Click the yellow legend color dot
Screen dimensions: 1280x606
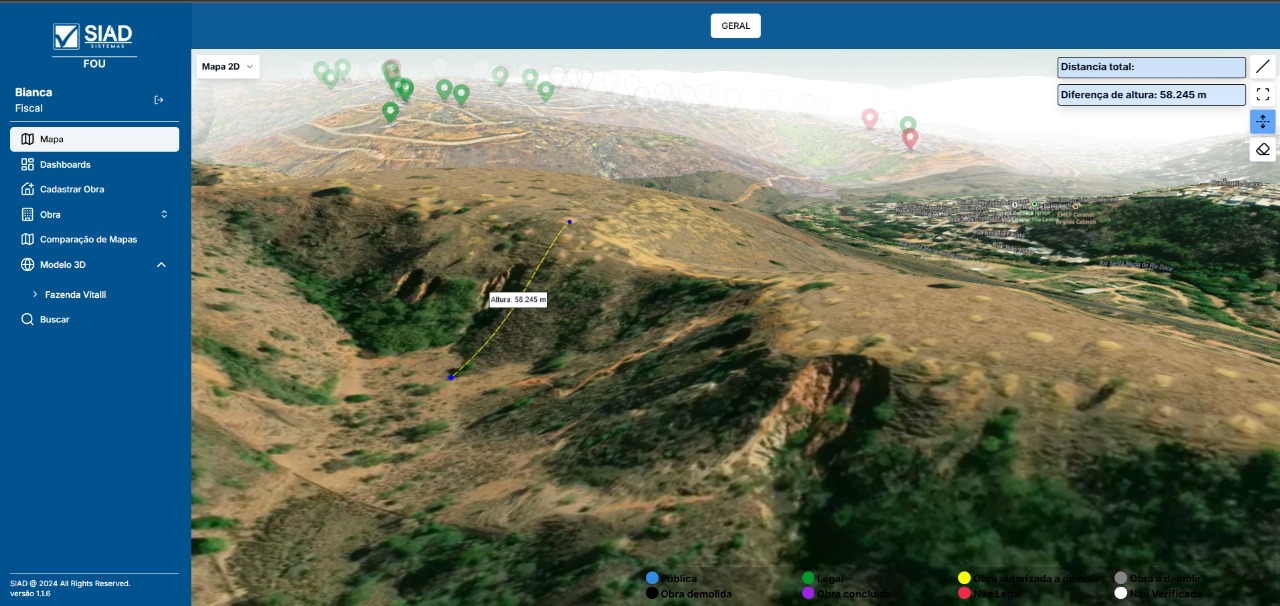pyautogui.click(x=964, y=578)
